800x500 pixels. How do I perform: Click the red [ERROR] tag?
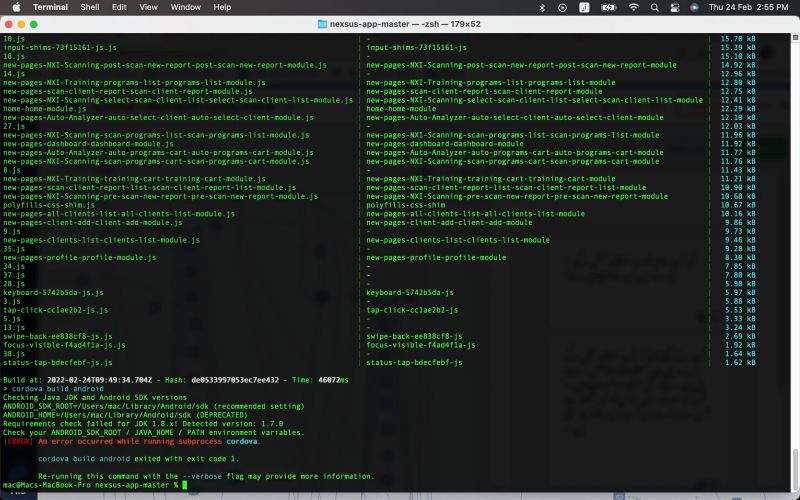click(x=18, y=441)
